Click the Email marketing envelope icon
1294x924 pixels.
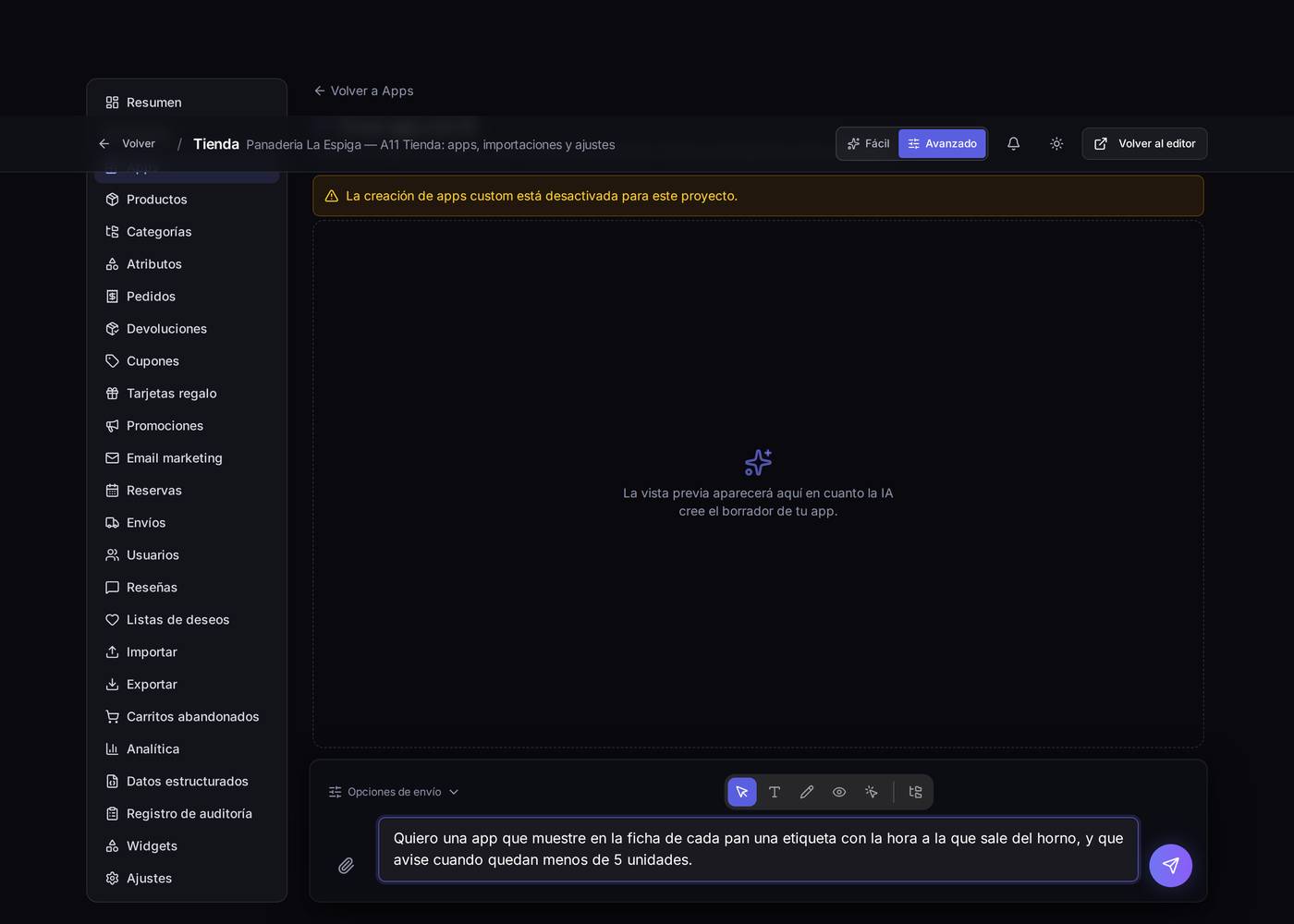pos(112,458)
